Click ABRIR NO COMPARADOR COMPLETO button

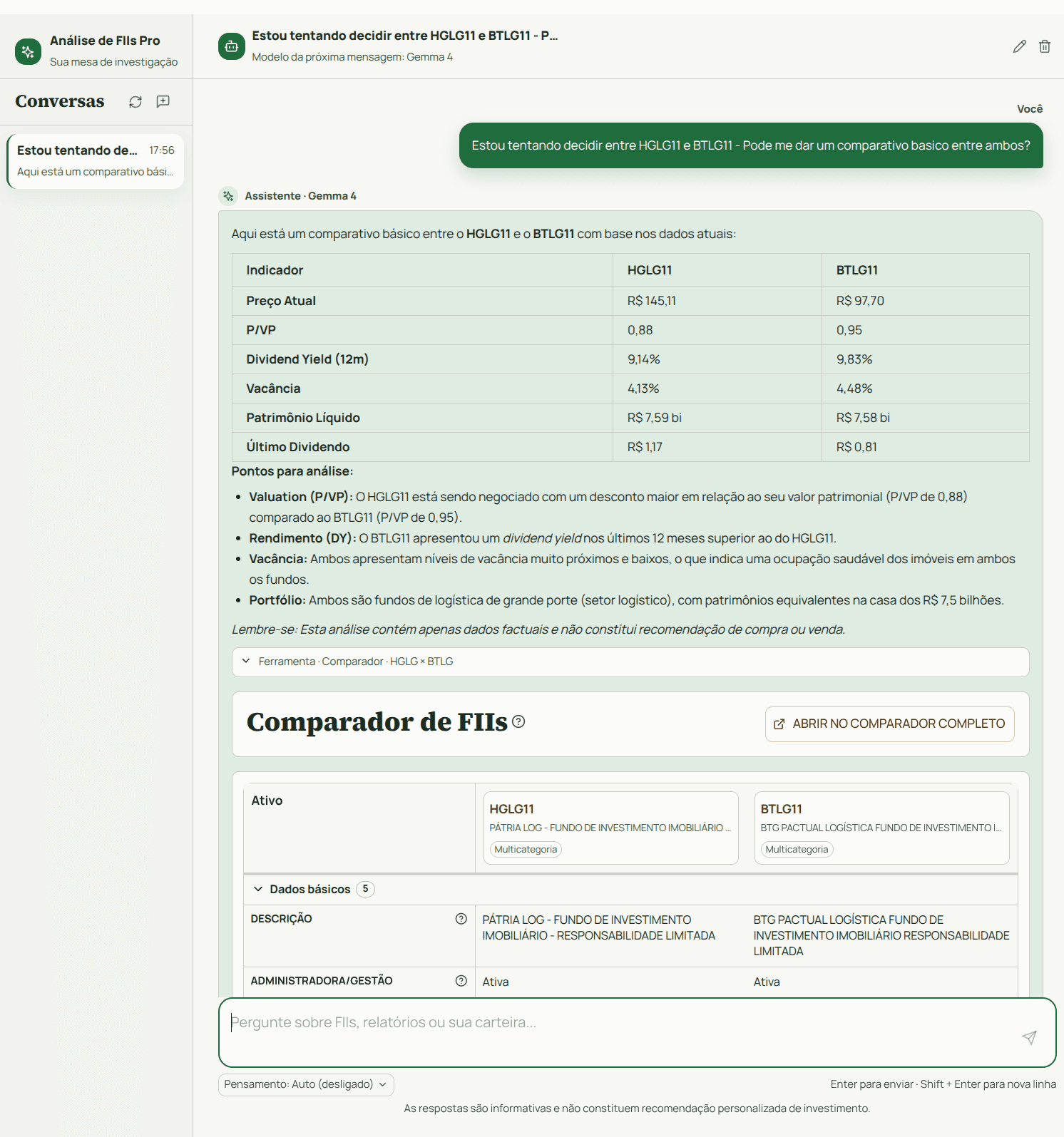point(890,724)
